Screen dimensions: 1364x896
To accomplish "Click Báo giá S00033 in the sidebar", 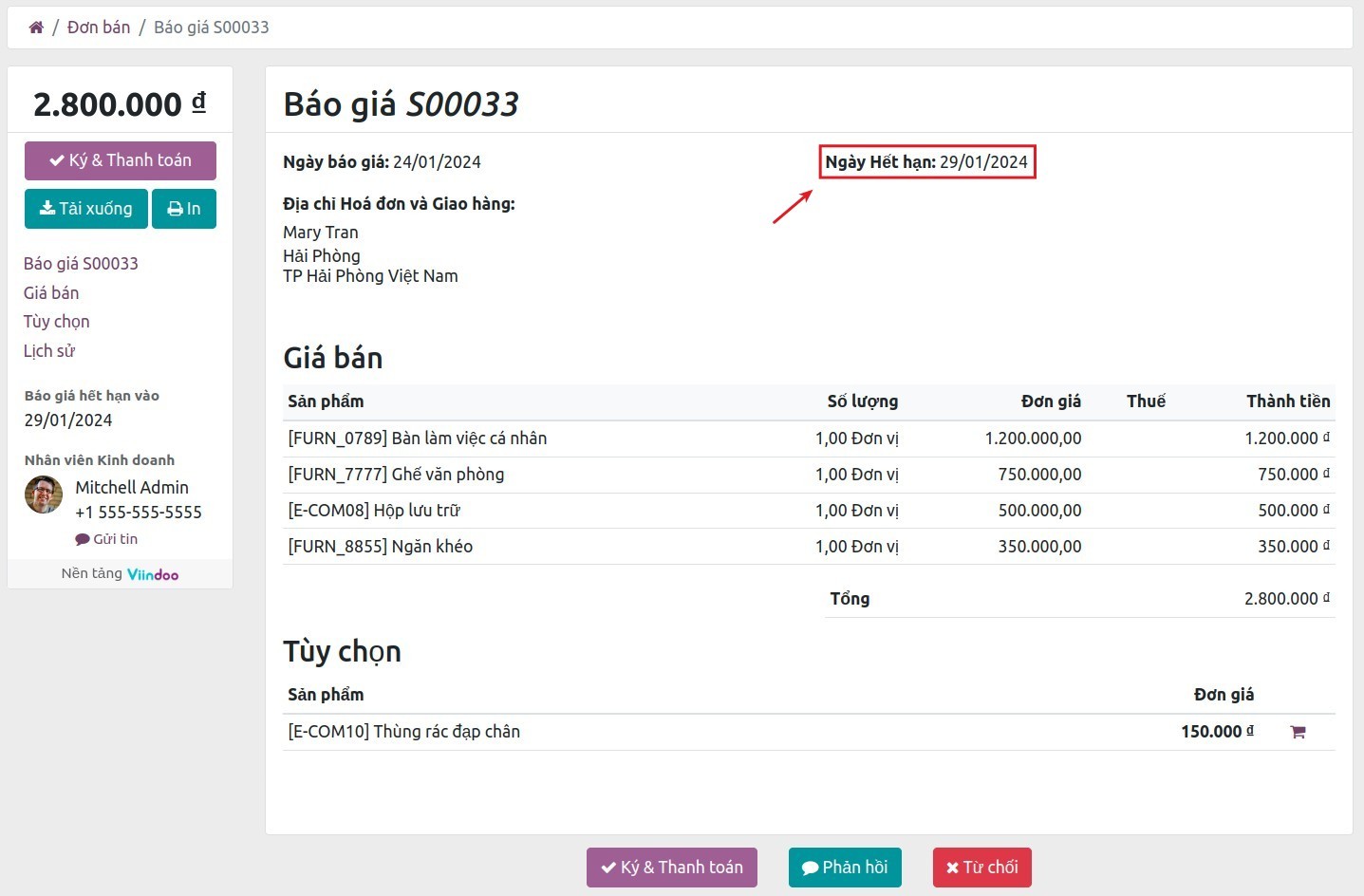I will [x=81, y=263].
